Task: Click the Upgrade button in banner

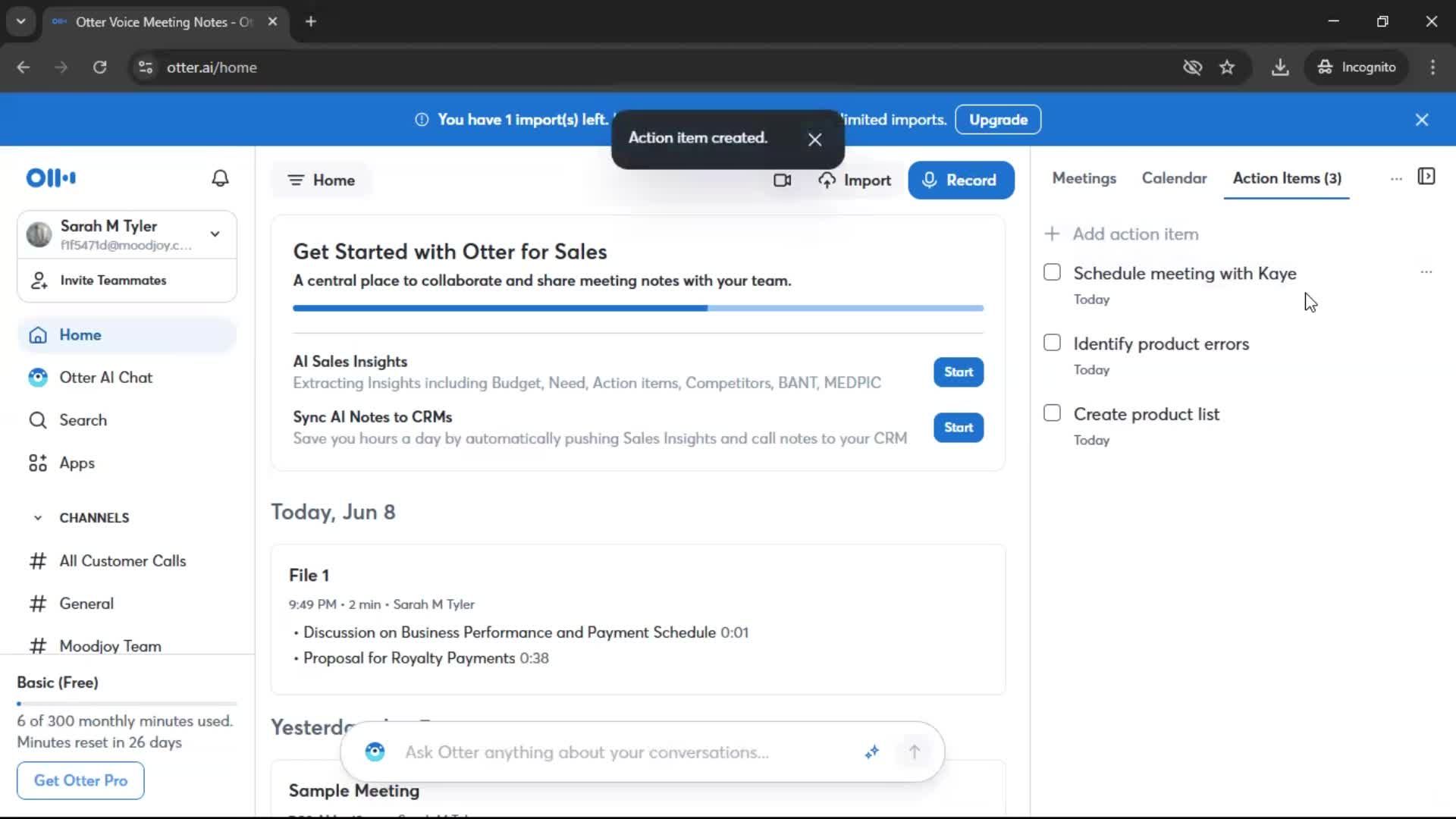Action: tap(998, 120)
